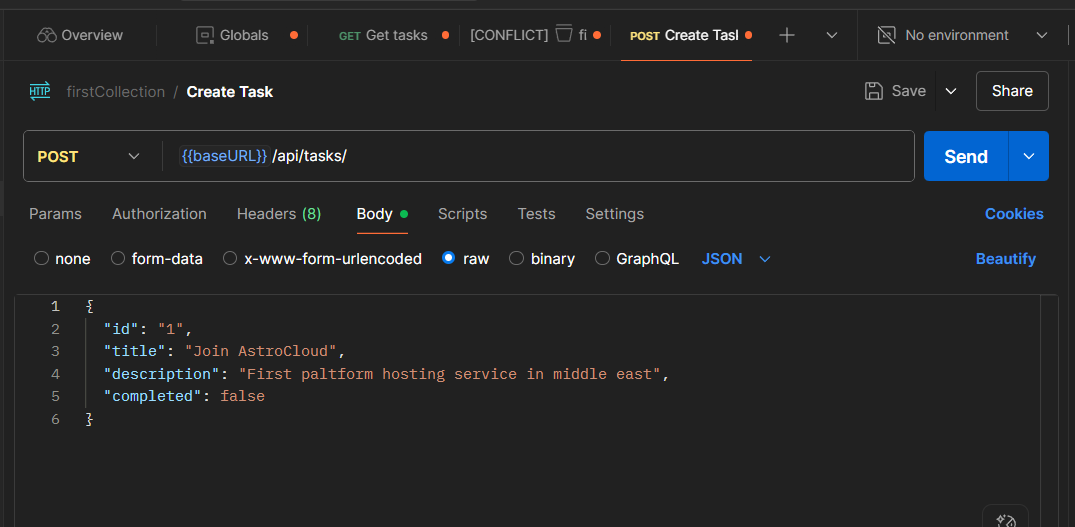Screen dimensions: 1075x527
Task: Open the Authorization tab
Action: click(159, 214)
